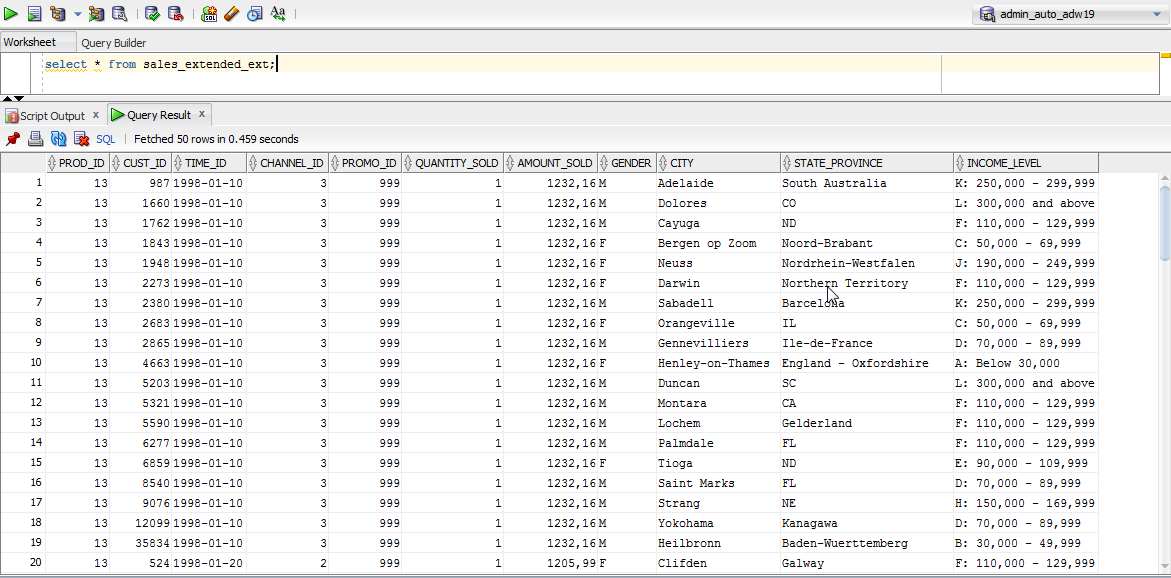This screenshot has width=1171, height=578.
Task: Commit changes with the Commit icon
Action: [152, 14]
